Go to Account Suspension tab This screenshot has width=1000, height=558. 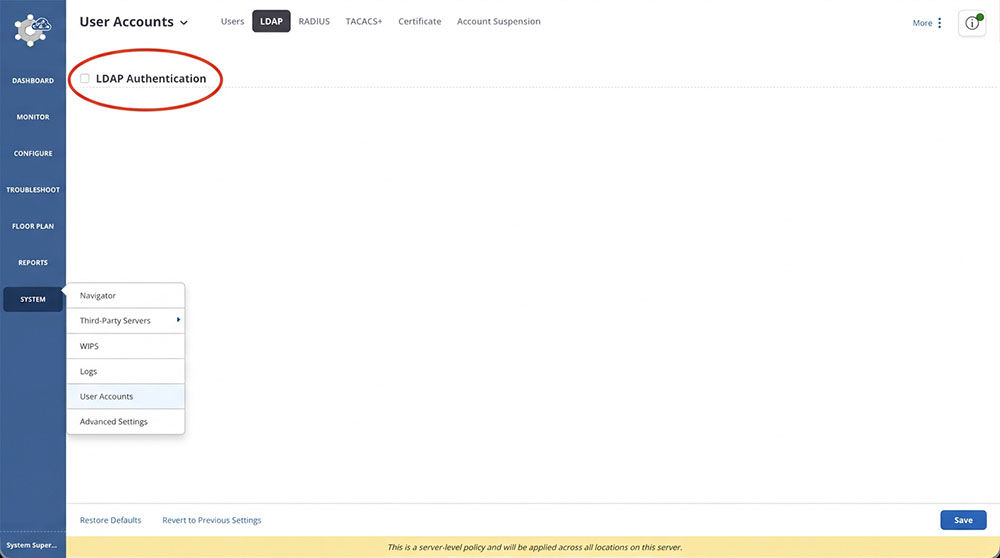tap(499, 21)
